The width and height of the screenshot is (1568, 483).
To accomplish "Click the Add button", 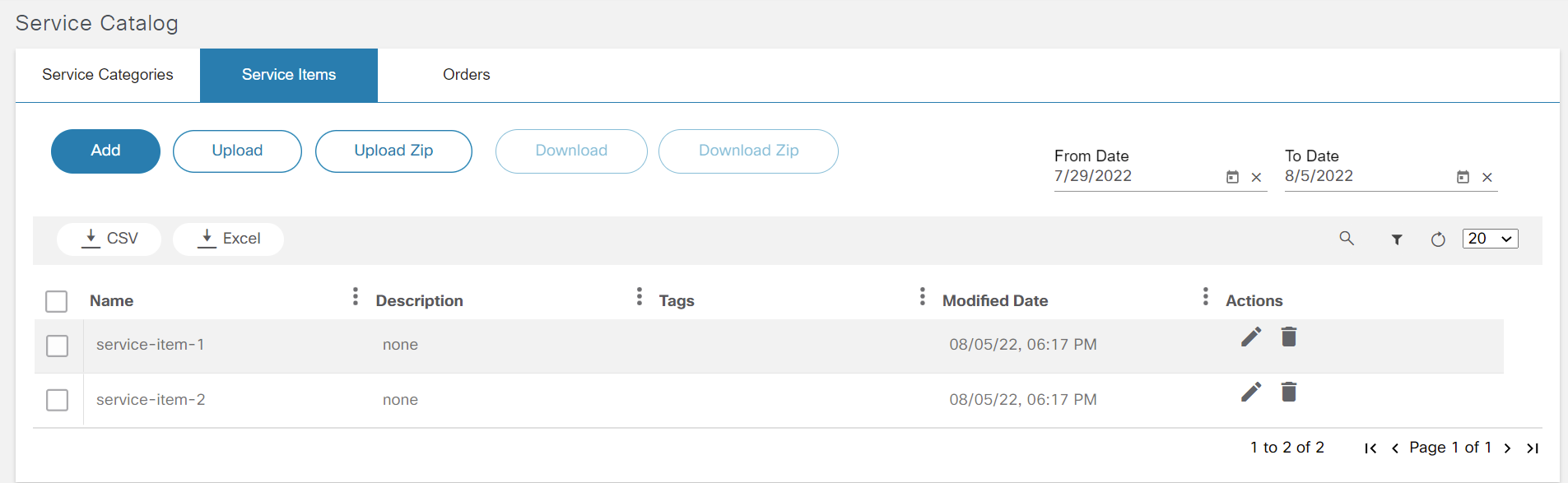I will [x=105, y=151].
